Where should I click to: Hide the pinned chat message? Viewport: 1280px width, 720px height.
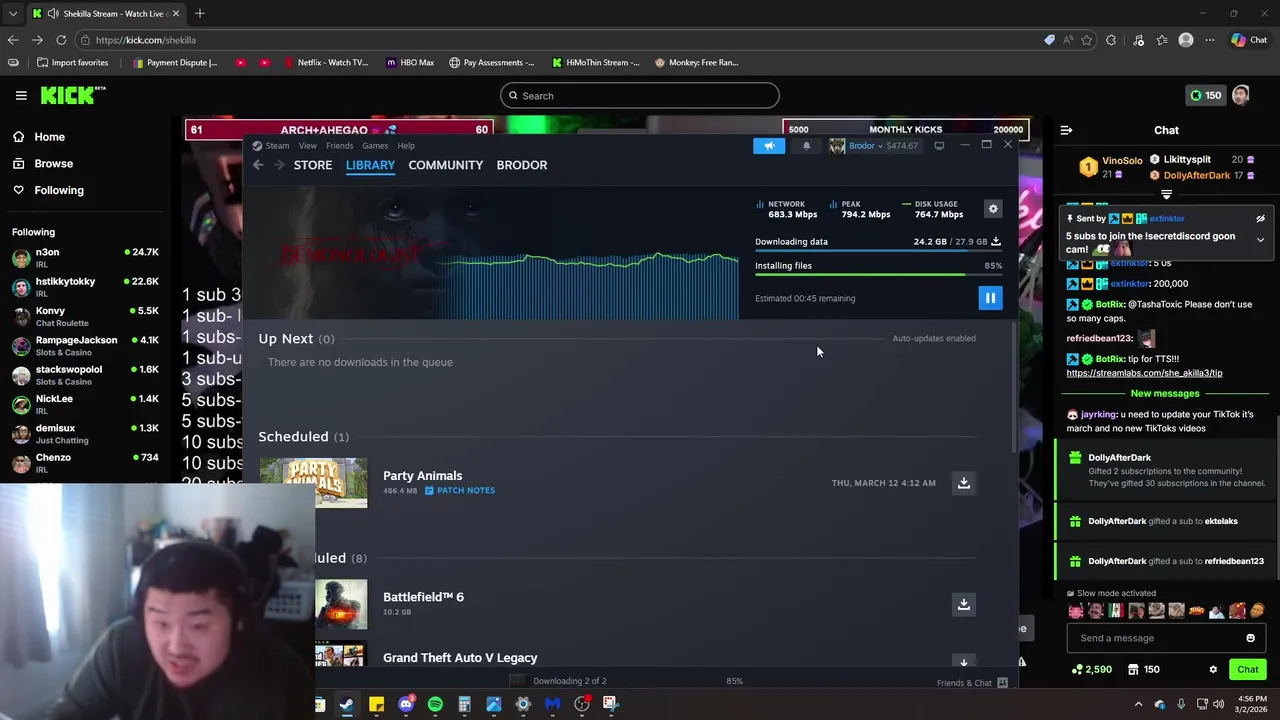tap(1260, 218)
